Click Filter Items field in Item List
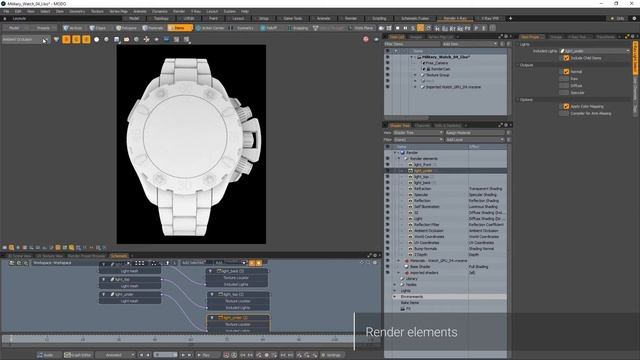 pos(412,44)
